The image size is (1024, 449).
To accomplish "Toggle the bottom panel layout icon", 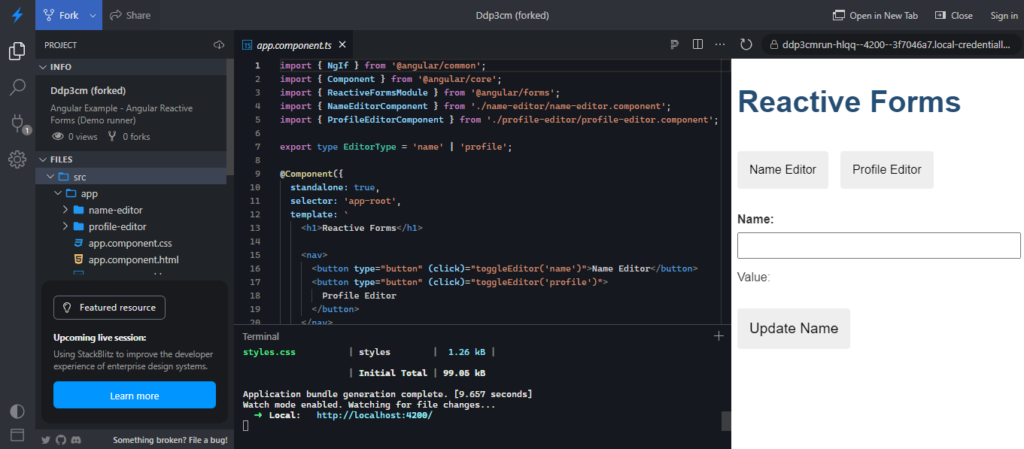I will click(x=17, y=434).
